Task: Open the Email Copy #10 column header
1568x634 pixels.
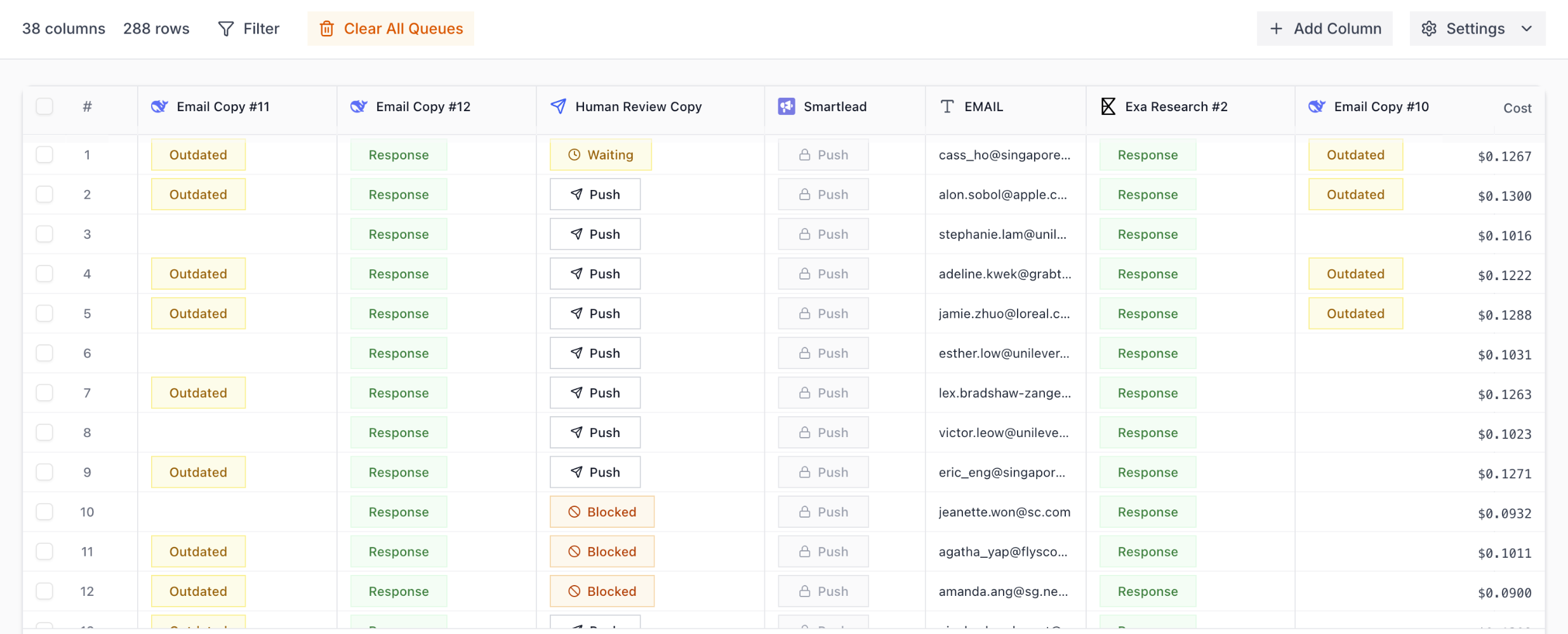Action: pyautogui.click(x=1381, y=106)
